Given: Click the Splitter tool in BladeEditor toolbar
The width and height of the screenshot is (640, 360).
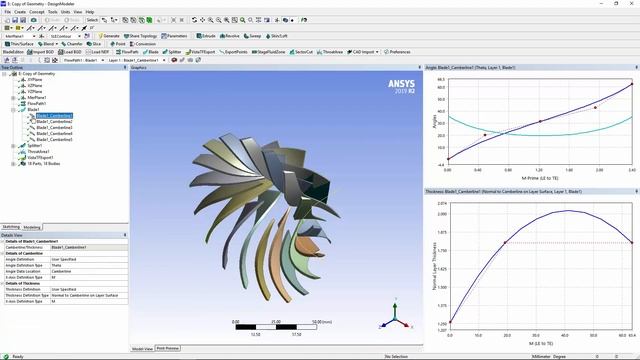Looking at the screenshot, I should [x=172, y=52].
